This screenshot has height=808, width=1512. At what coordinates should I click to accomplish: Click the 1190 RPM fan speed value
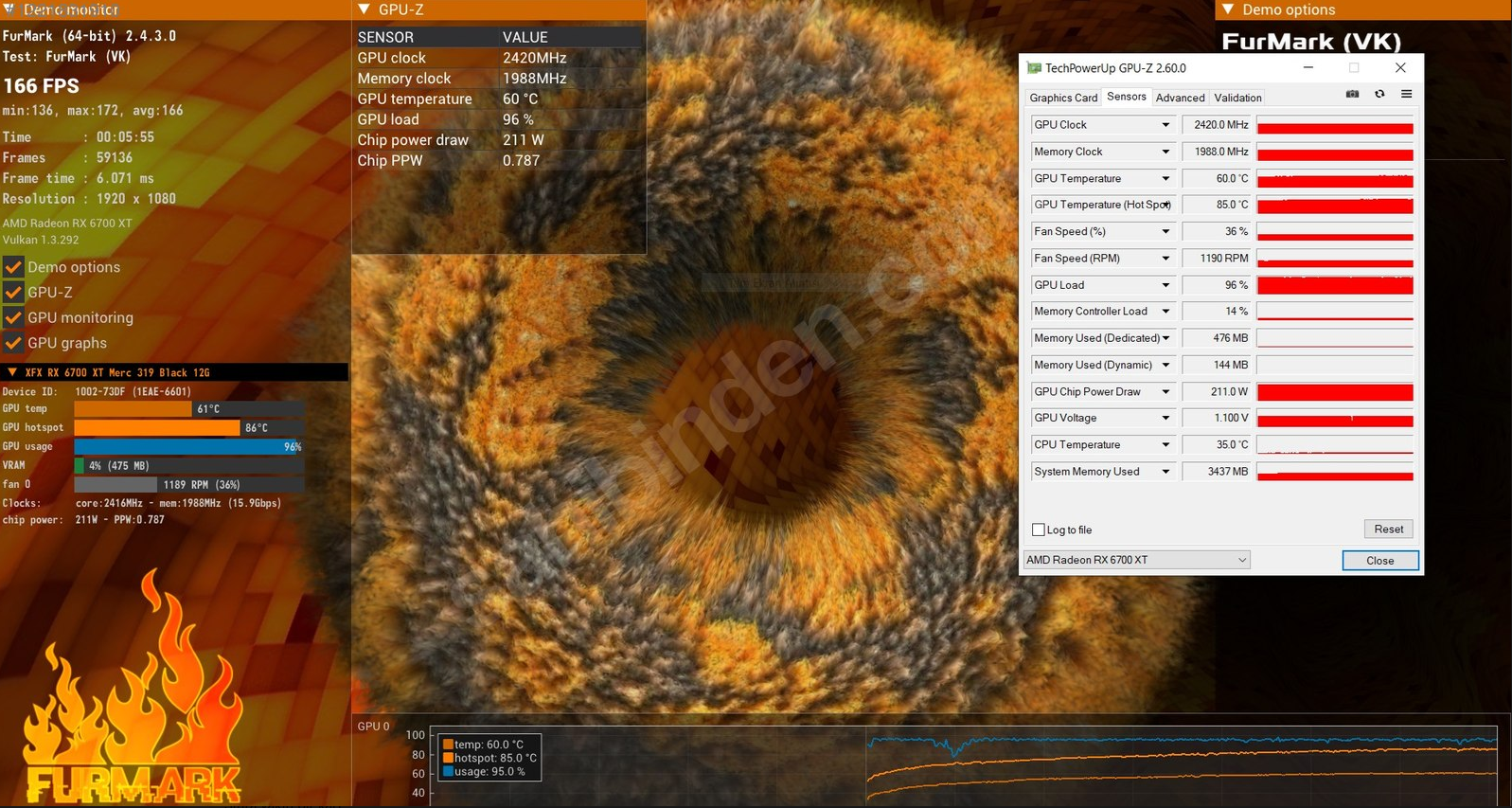1217,258
